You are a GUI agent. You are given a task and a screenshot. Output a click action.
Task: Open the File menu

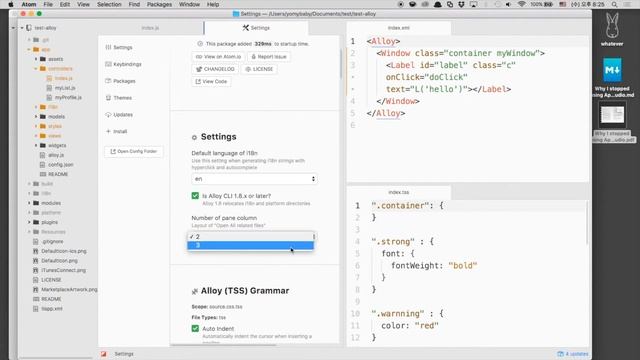click(48, 4)
